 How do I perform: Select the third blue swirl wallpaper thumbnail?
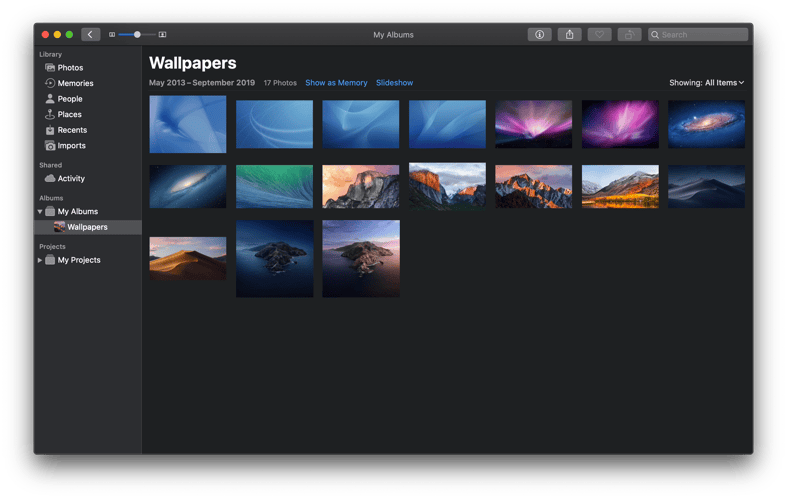pos(361,124)
